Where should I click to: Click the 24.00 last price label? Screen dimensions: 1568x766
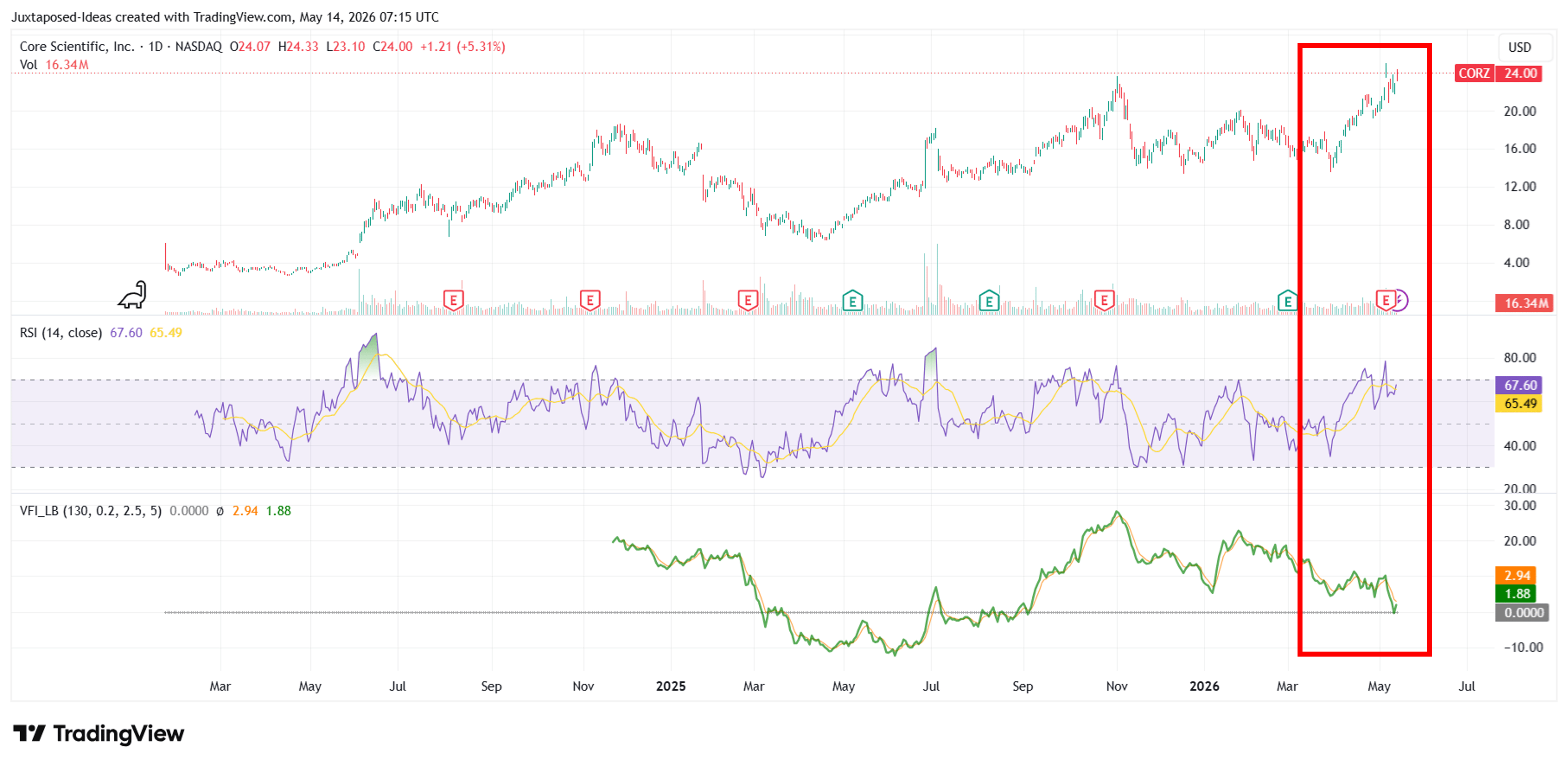tap(1519, 73)
